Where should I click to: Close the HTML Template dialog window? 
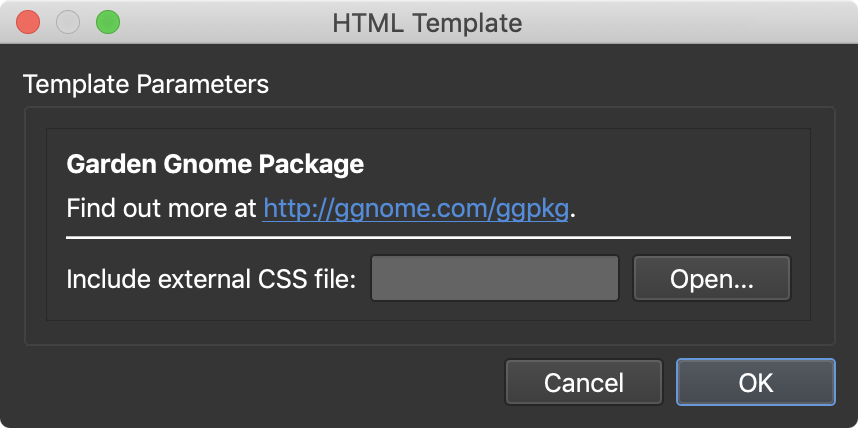29,22
